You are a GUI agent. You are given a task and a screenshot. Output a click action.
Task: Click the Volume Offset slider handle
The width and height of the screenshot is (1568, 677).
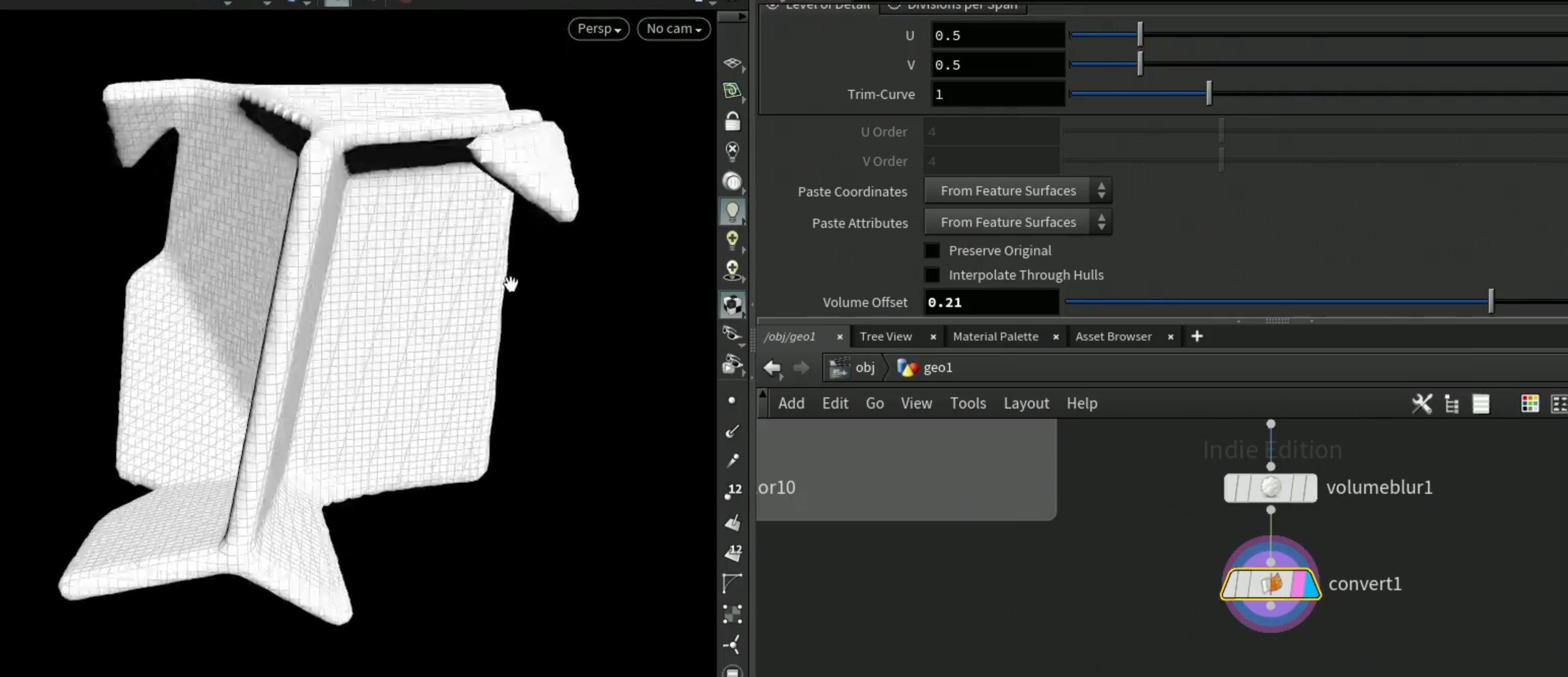pyautogui.click(x=1491, y=301)
